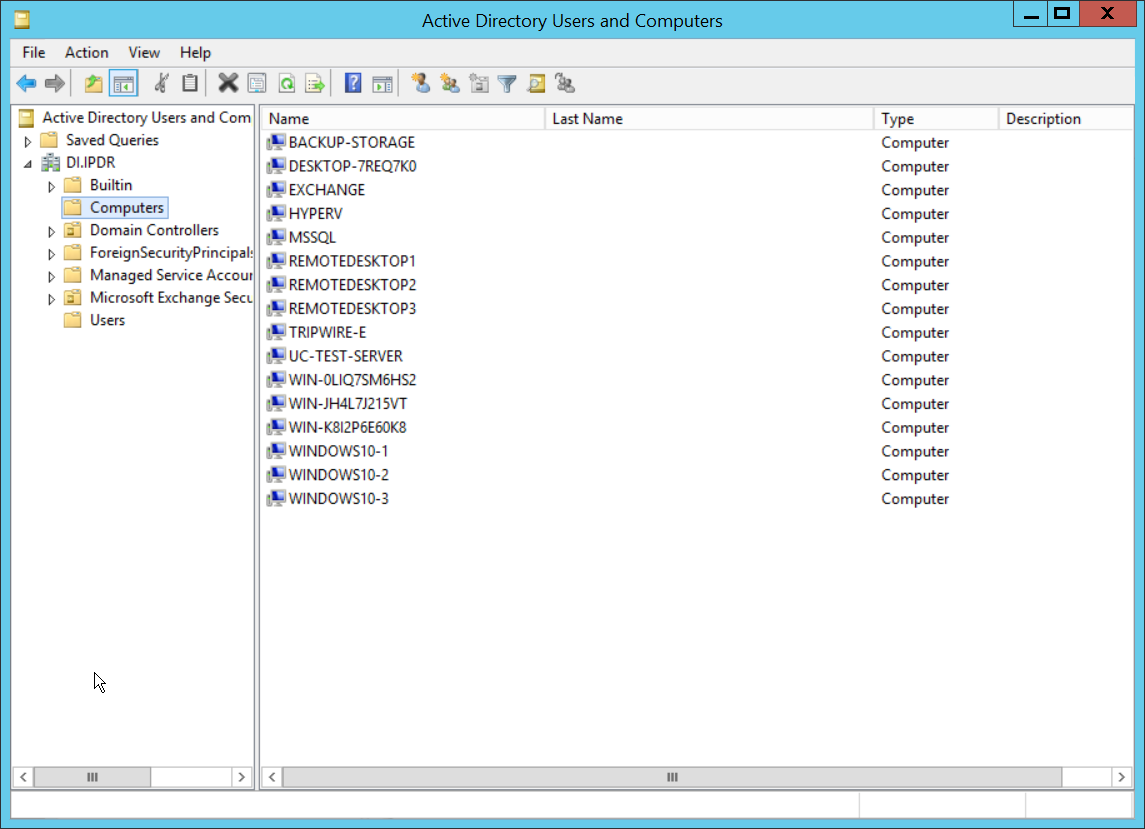Click the Export List toolbar icon
1145x829 pixels.
coord(315,83)
